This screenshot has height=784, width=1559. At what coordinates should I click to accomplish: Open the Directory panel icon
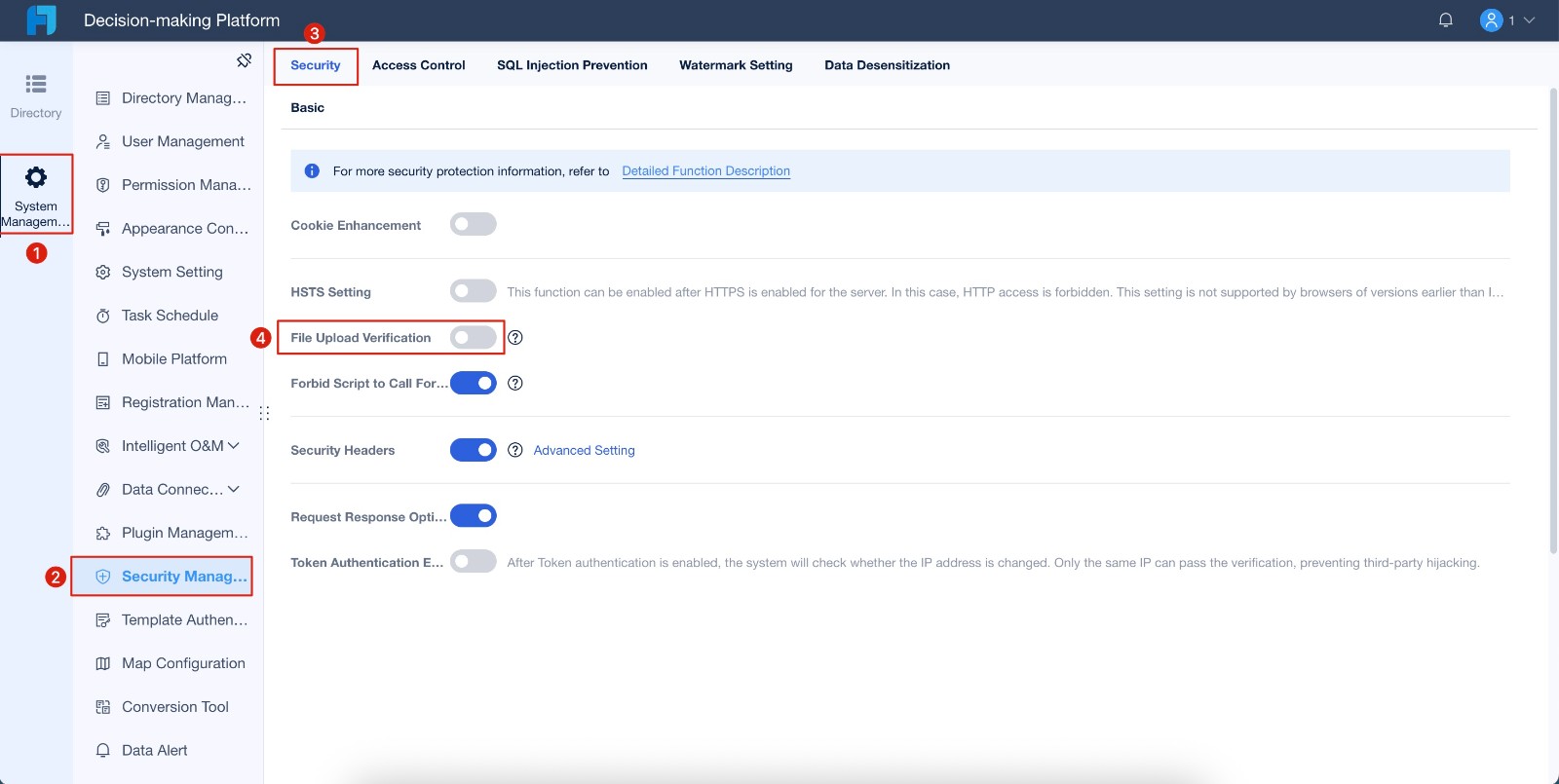pyautogui.click(x=36, y=84)
